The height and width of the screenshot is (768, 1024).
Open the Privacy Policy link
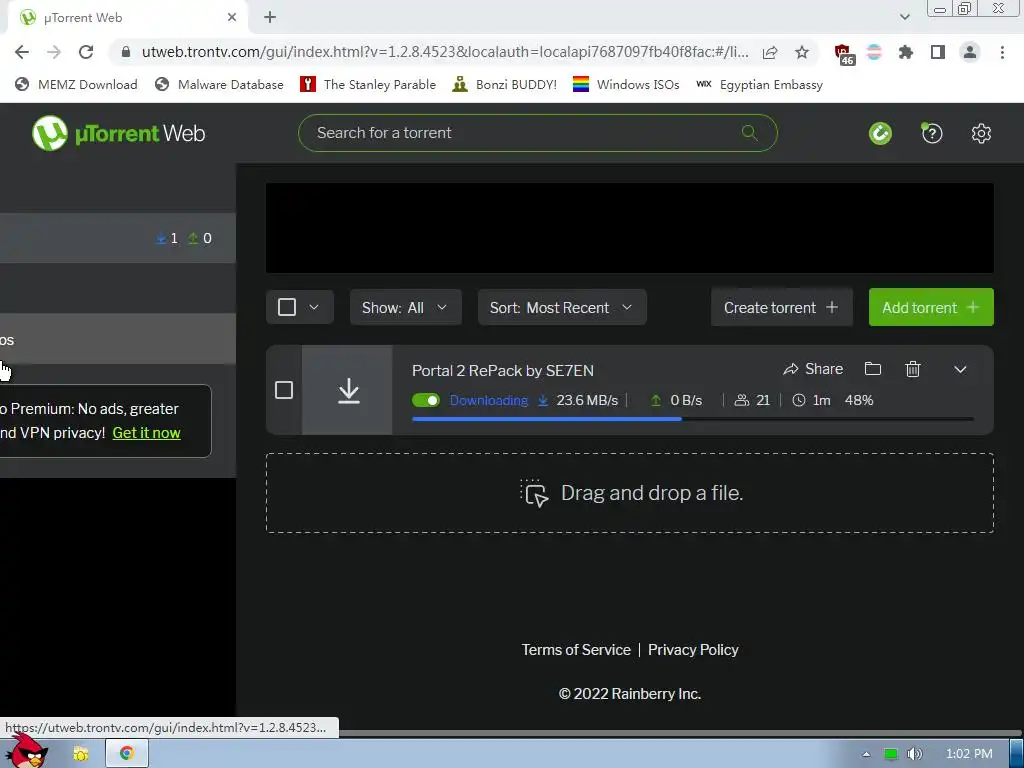tap(693, 650)
